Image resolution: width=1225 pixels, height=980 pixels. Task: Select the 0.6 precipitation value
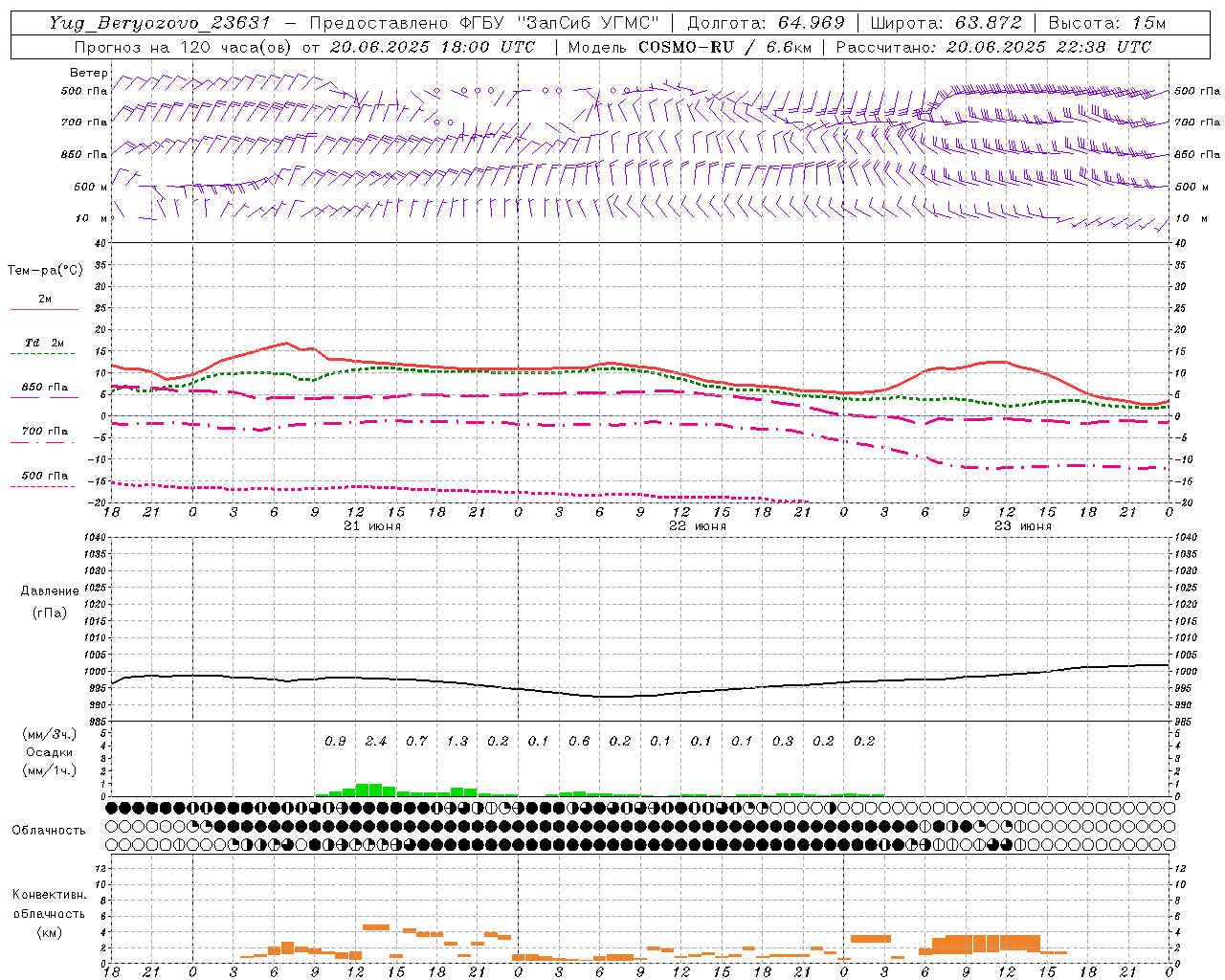click(579, 741)
